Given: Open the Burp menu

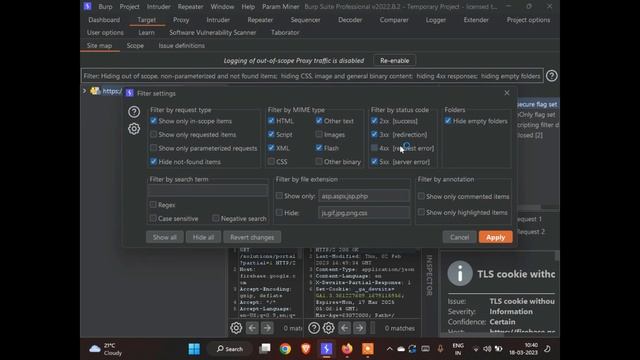Looking at the screenshot, I should [105, 7].
